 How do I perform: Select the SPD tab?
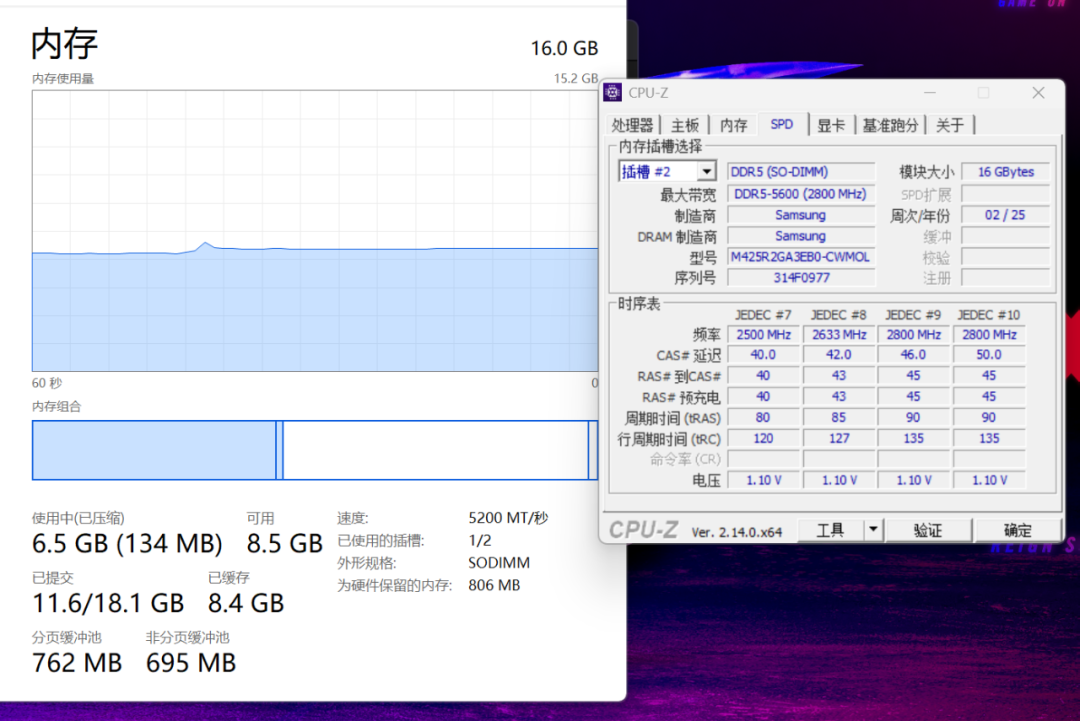(x=782, y=124)
